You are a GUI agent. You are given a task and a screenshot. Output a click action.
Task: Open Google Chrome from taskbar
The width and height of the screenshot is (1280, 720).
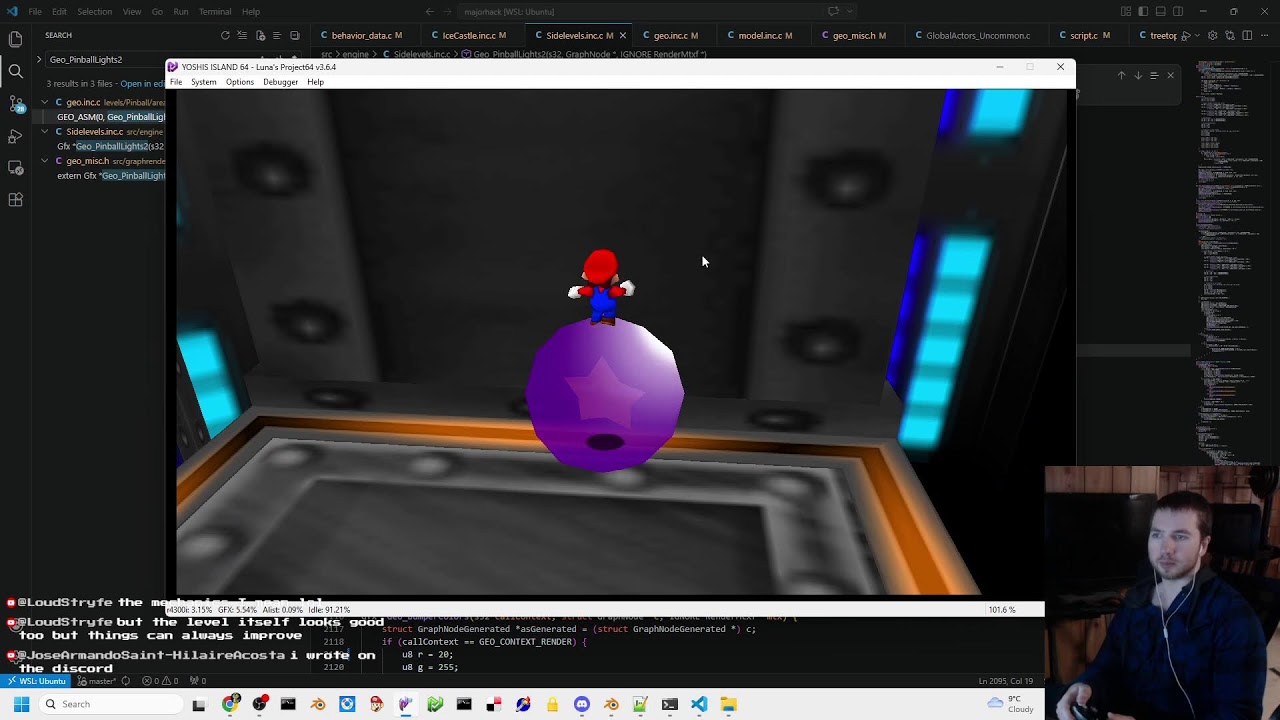[231, 704]
